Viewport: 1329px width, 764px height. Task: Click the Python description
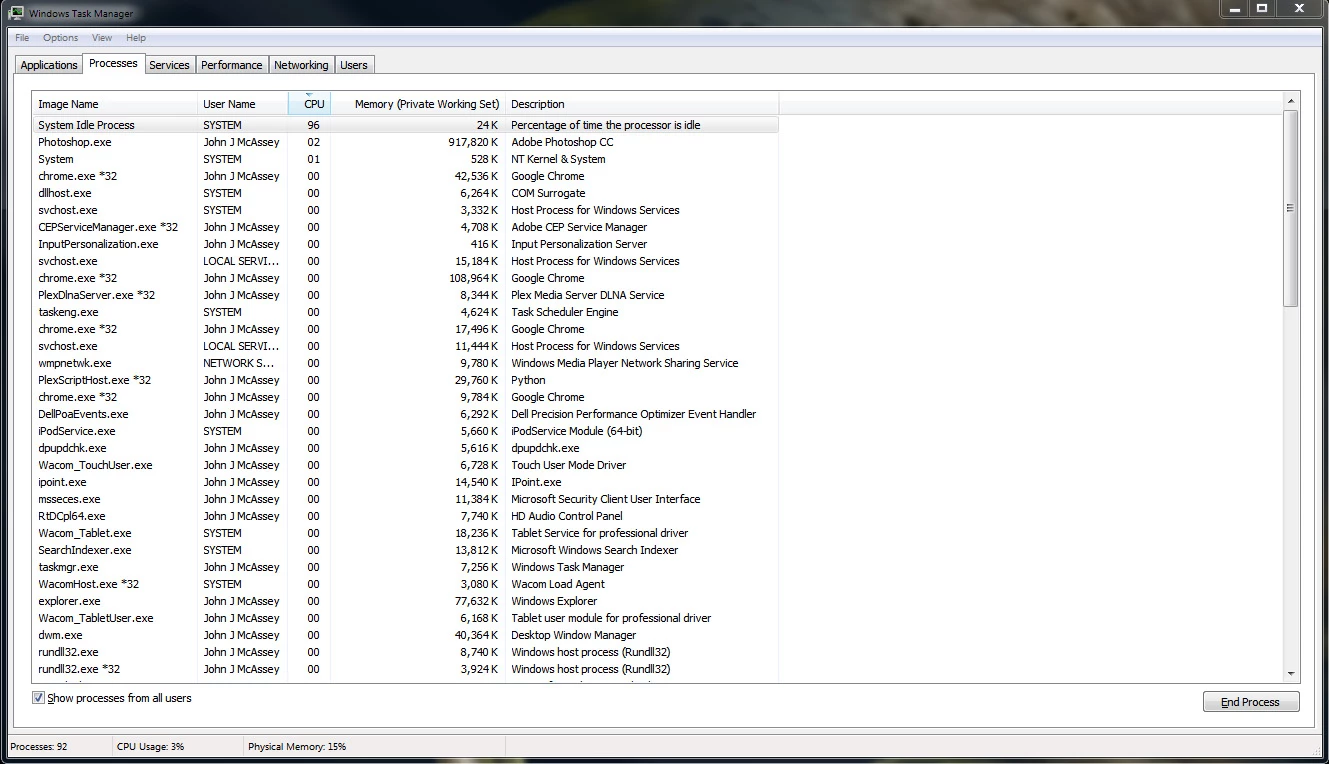coord(528,380)
